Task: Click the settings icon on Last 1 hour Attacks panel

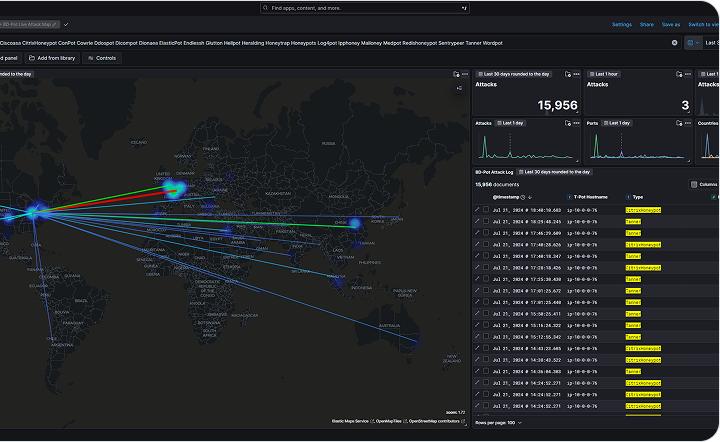Action: (x=679, y=74)
